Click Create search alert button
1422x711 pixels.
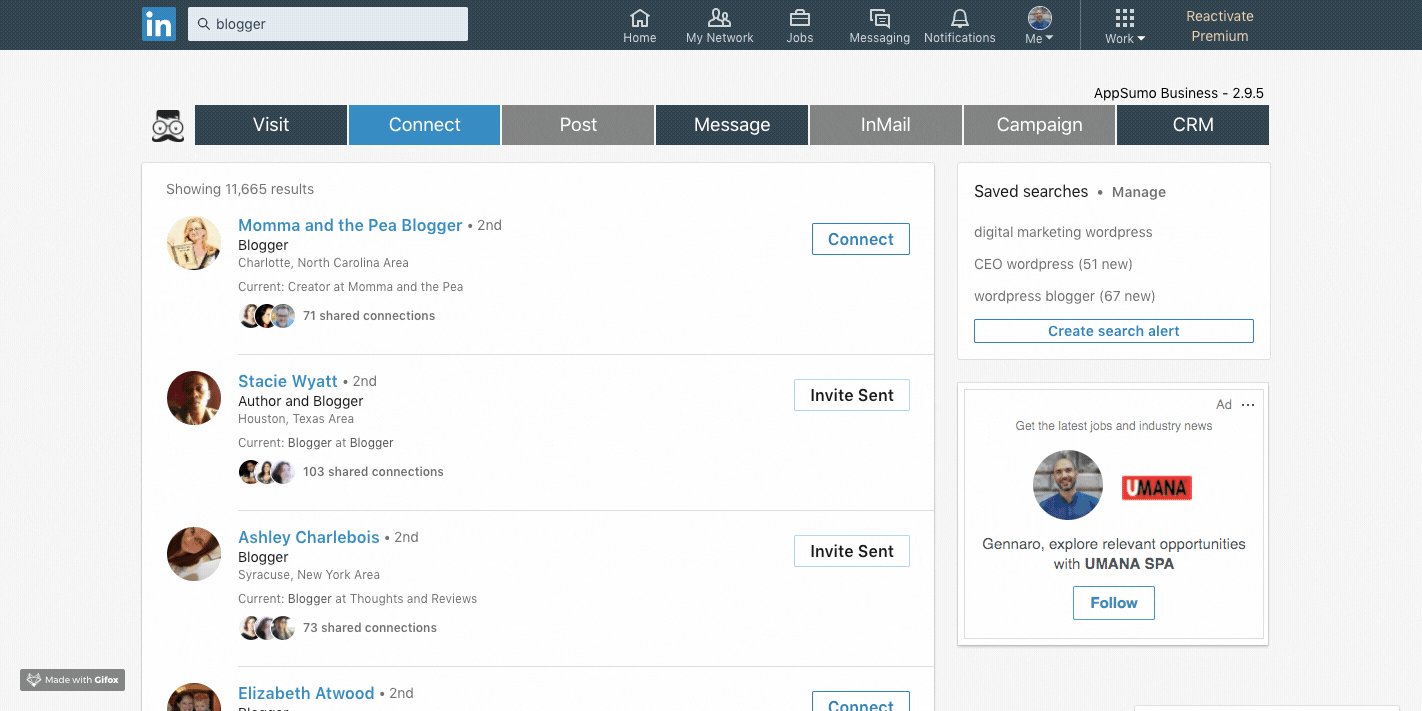tap(1114, 331)
